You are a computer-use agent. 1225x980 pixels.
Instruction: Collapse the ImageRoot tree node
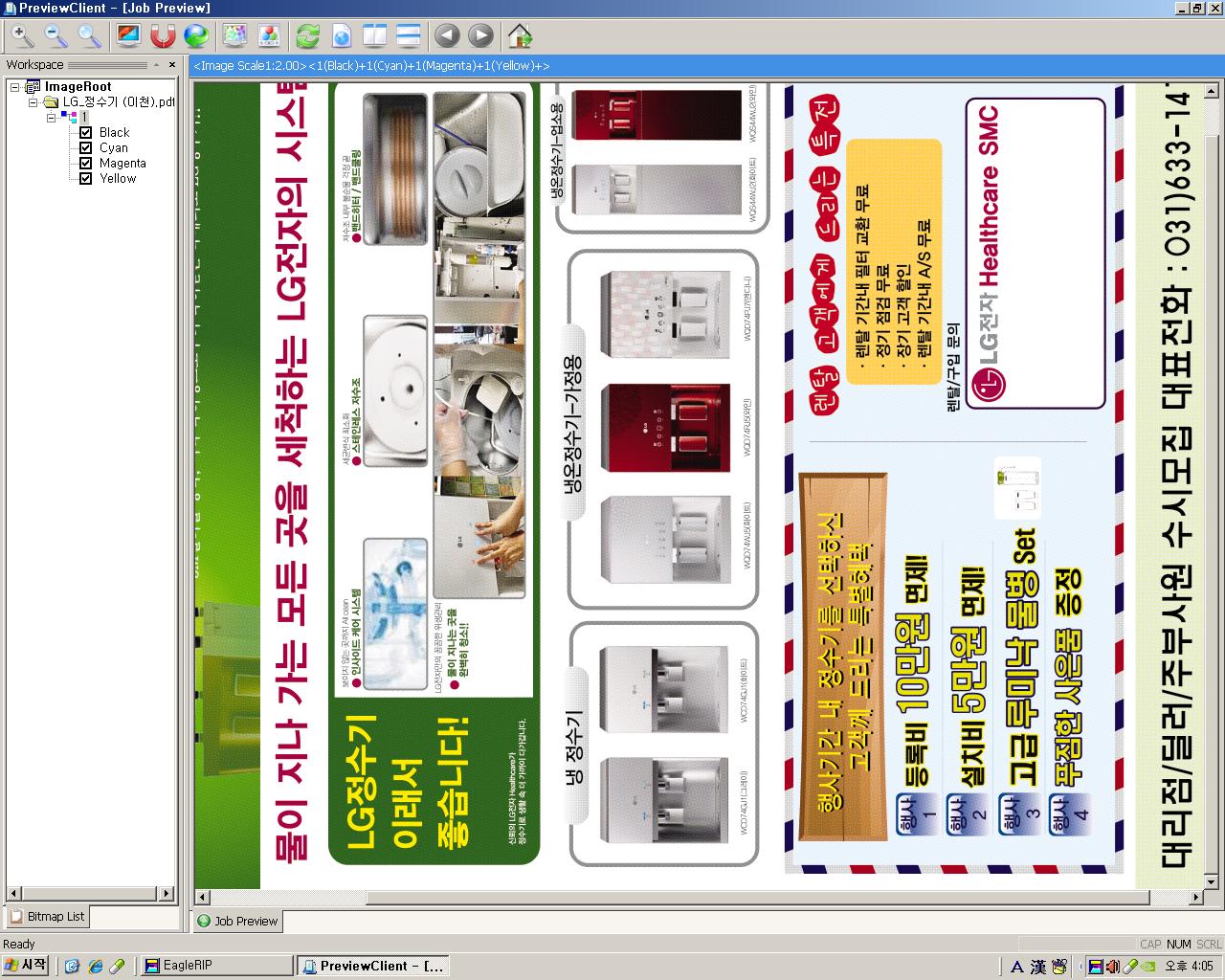pos(15,87)
